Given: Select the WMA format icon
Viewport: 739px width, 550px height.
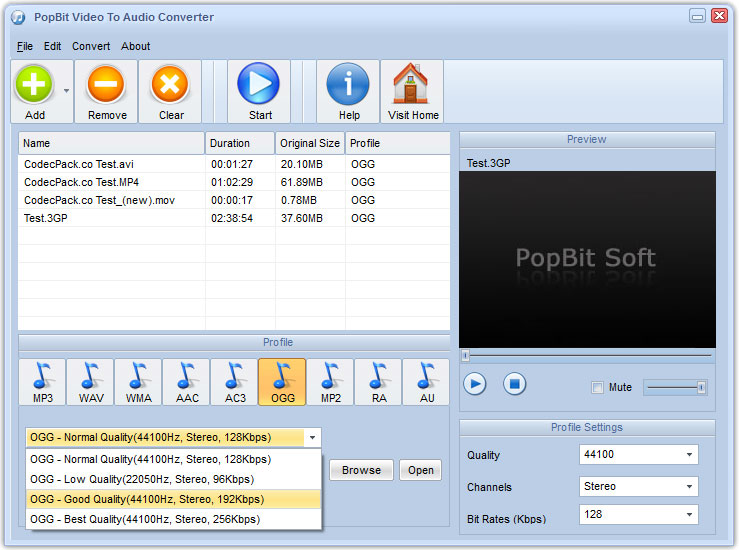Looking at the screenshot, I should [139, 382].
